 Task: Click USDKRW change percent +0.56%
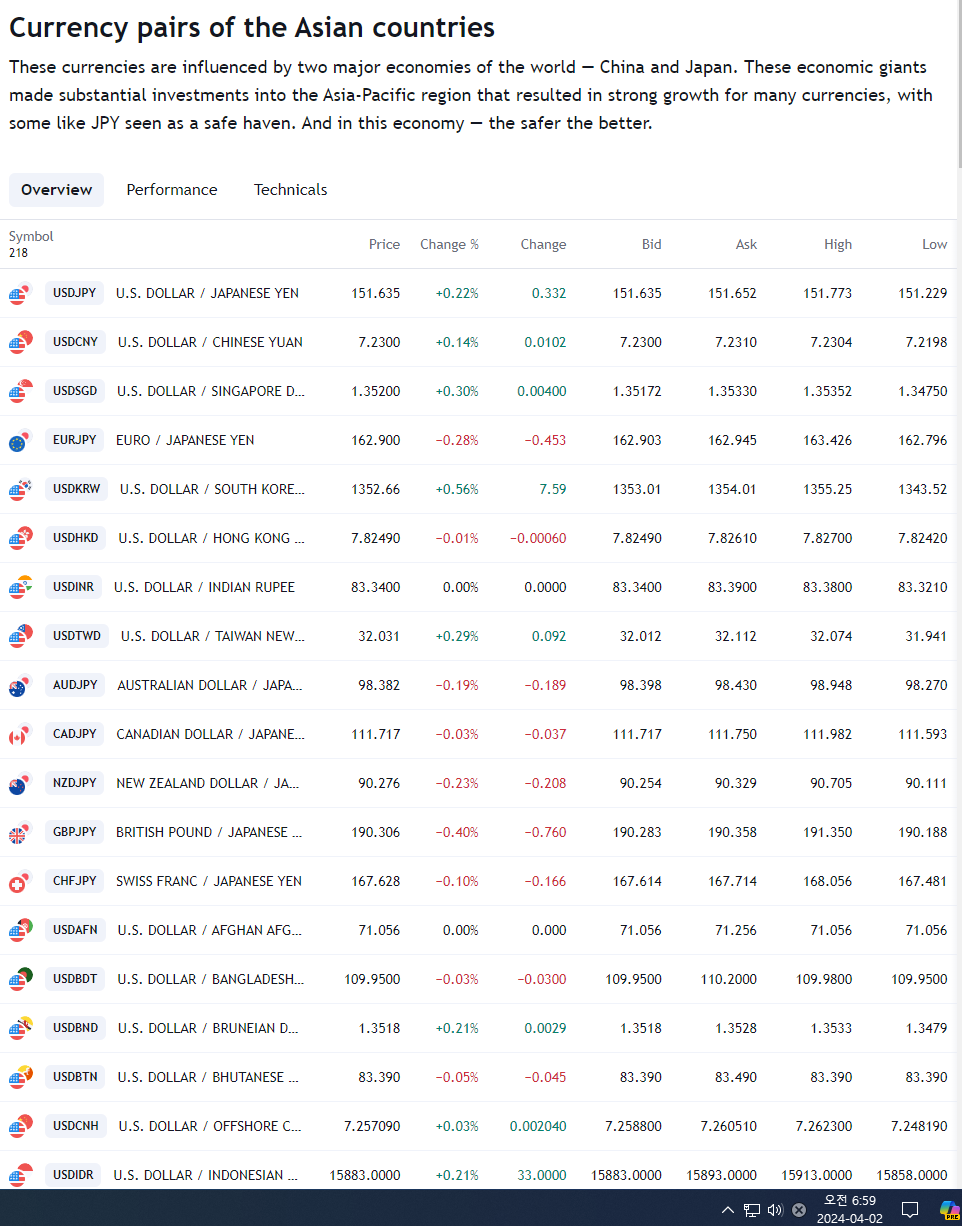pyautogui.click(x=457, y=489)
